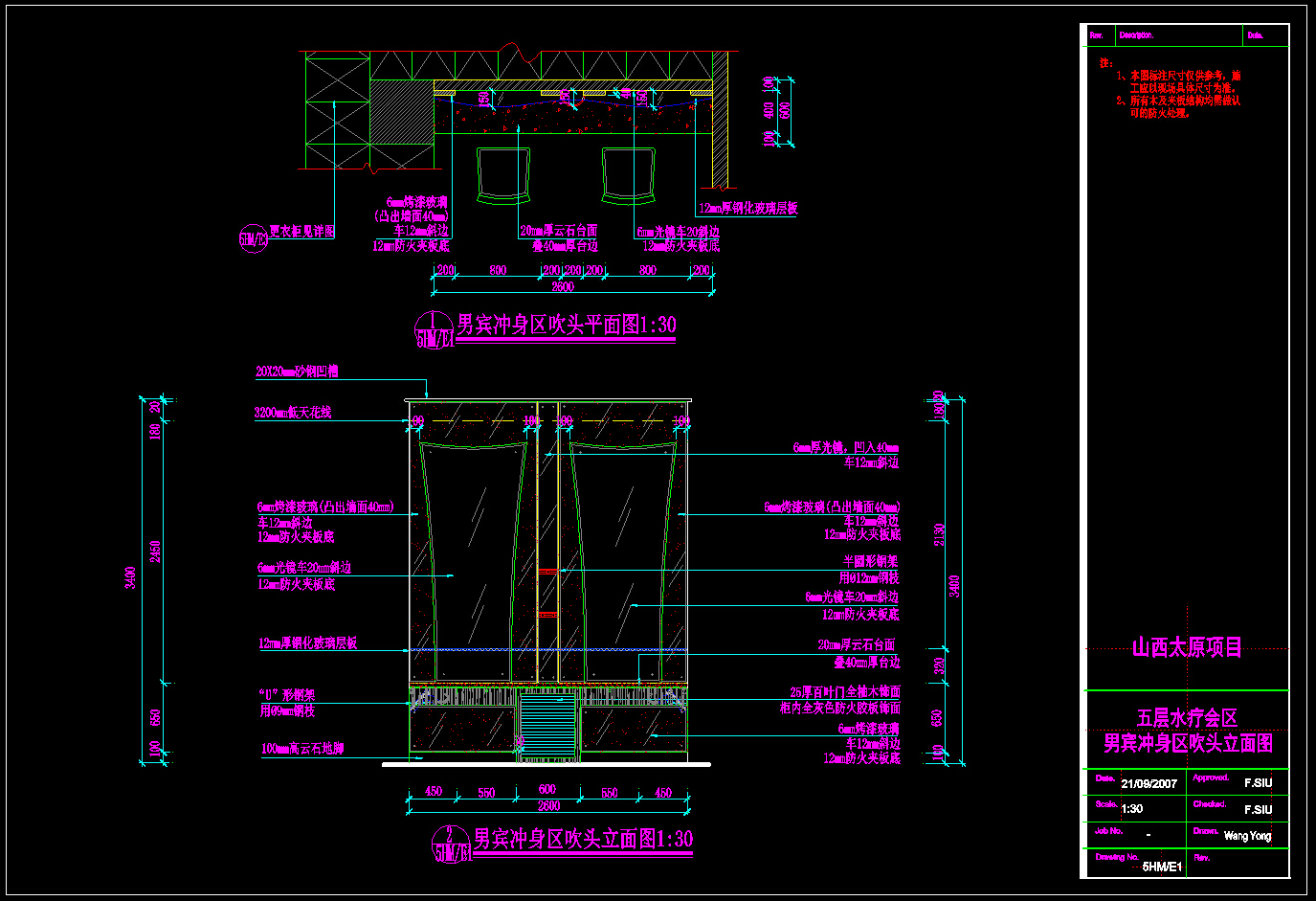
Task: Select the label 半圆形钢架
Action: [871, 562]
